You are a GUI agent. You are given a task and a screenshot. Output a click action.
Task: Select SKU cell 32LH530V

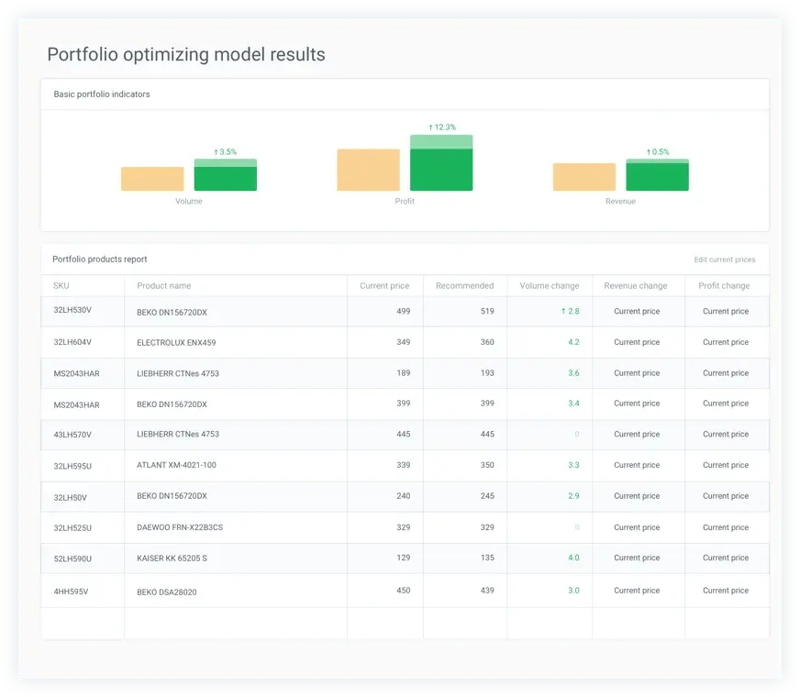[72, 310]
